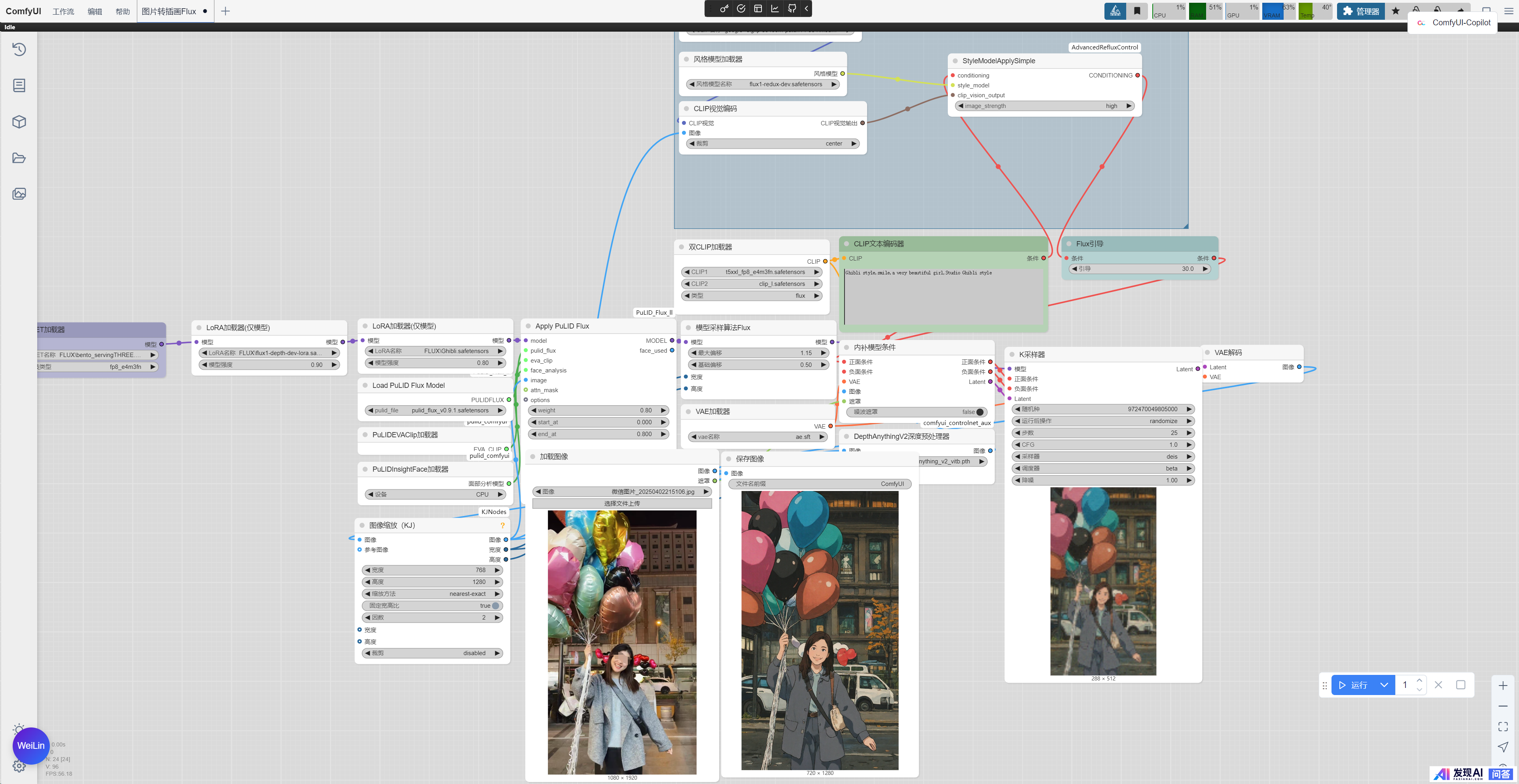Click the WeiLin round avatar button
The height and width of the screenshot is (784, 1519).
pyautogui.click(x=31, y=746)
